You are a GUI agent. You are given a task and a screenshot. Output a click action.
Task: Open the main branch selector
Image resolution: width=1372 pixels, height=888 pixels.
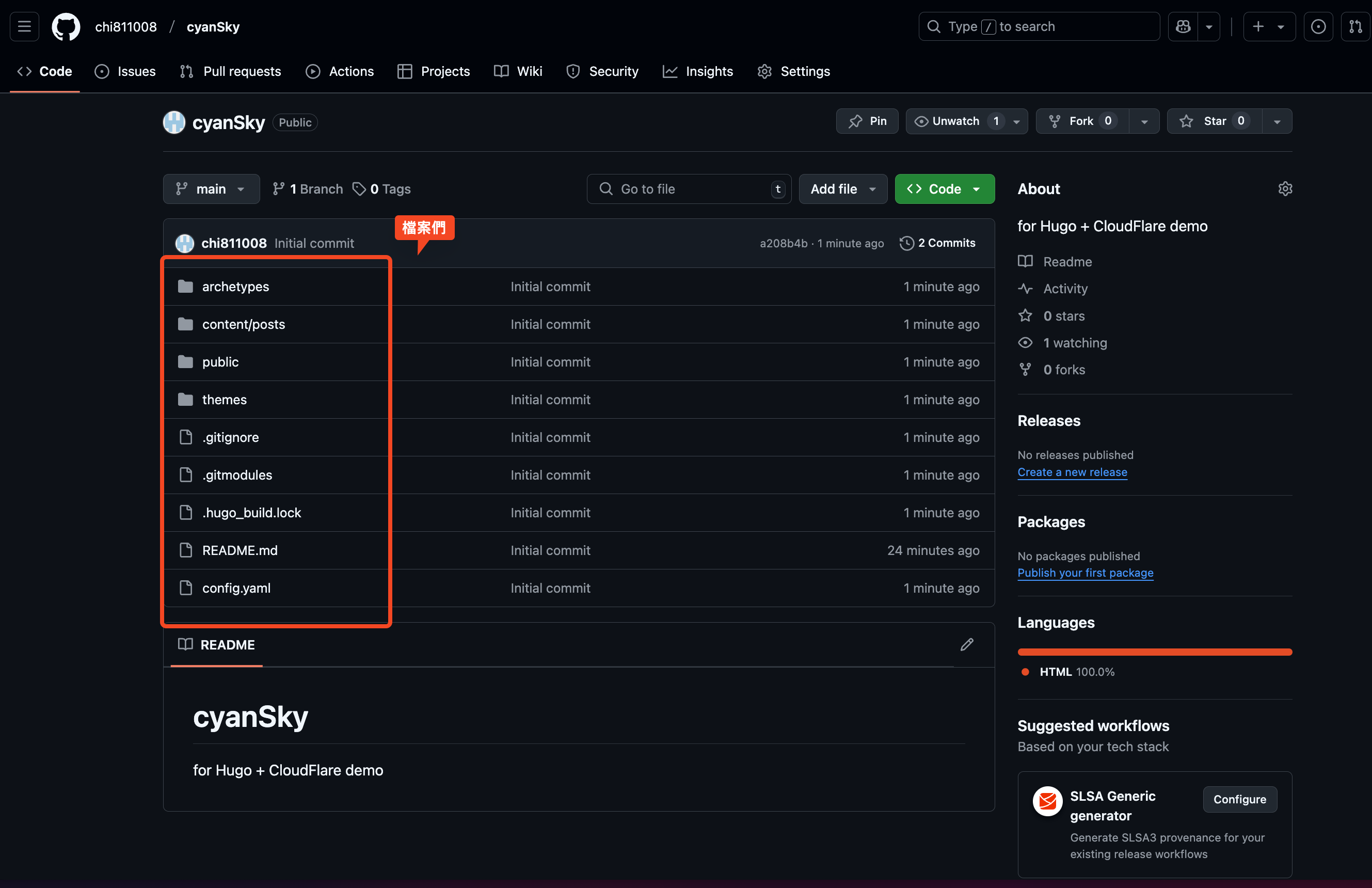[x=211, y=189]
